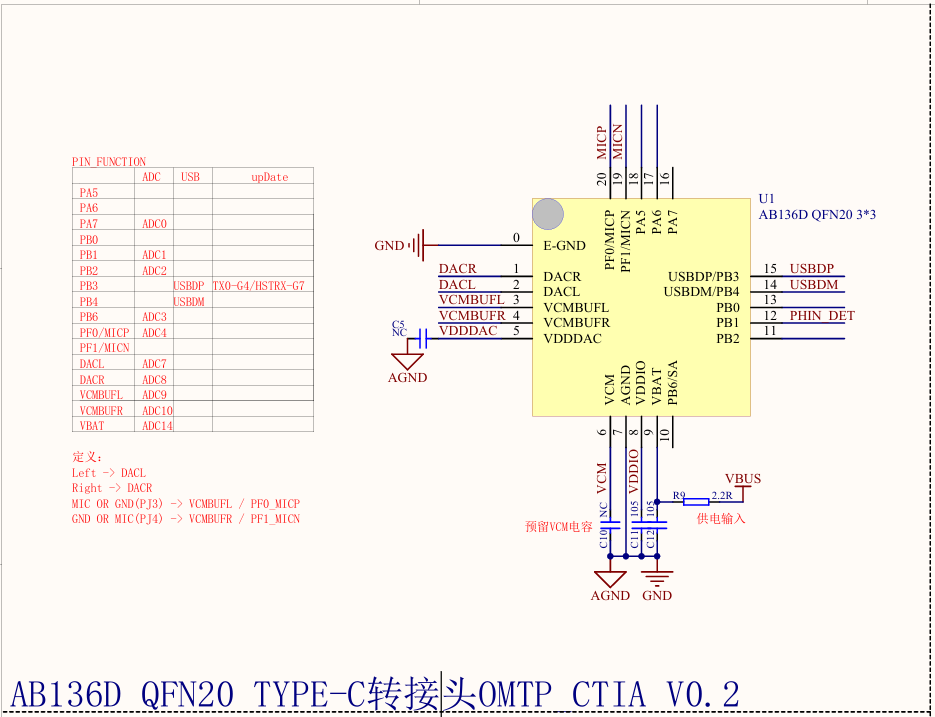This screenshot has width=935, height=717.
Task: Select capacitor C10 symbol
Action: pyautogui.click(x=610, y=526)
